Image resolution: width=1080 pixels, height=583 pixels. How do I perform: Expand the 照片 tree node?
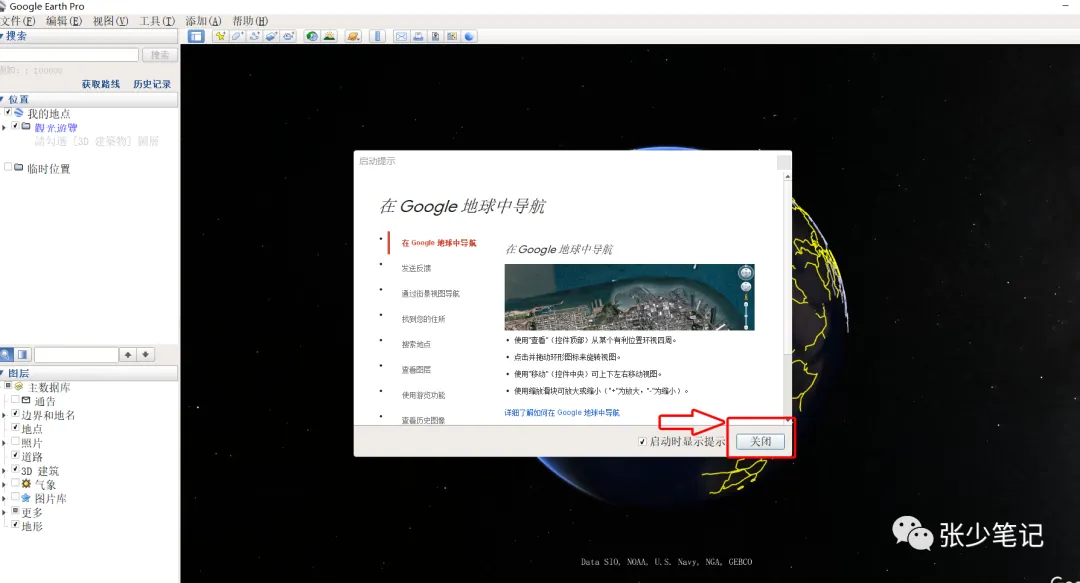click(4, 442)
